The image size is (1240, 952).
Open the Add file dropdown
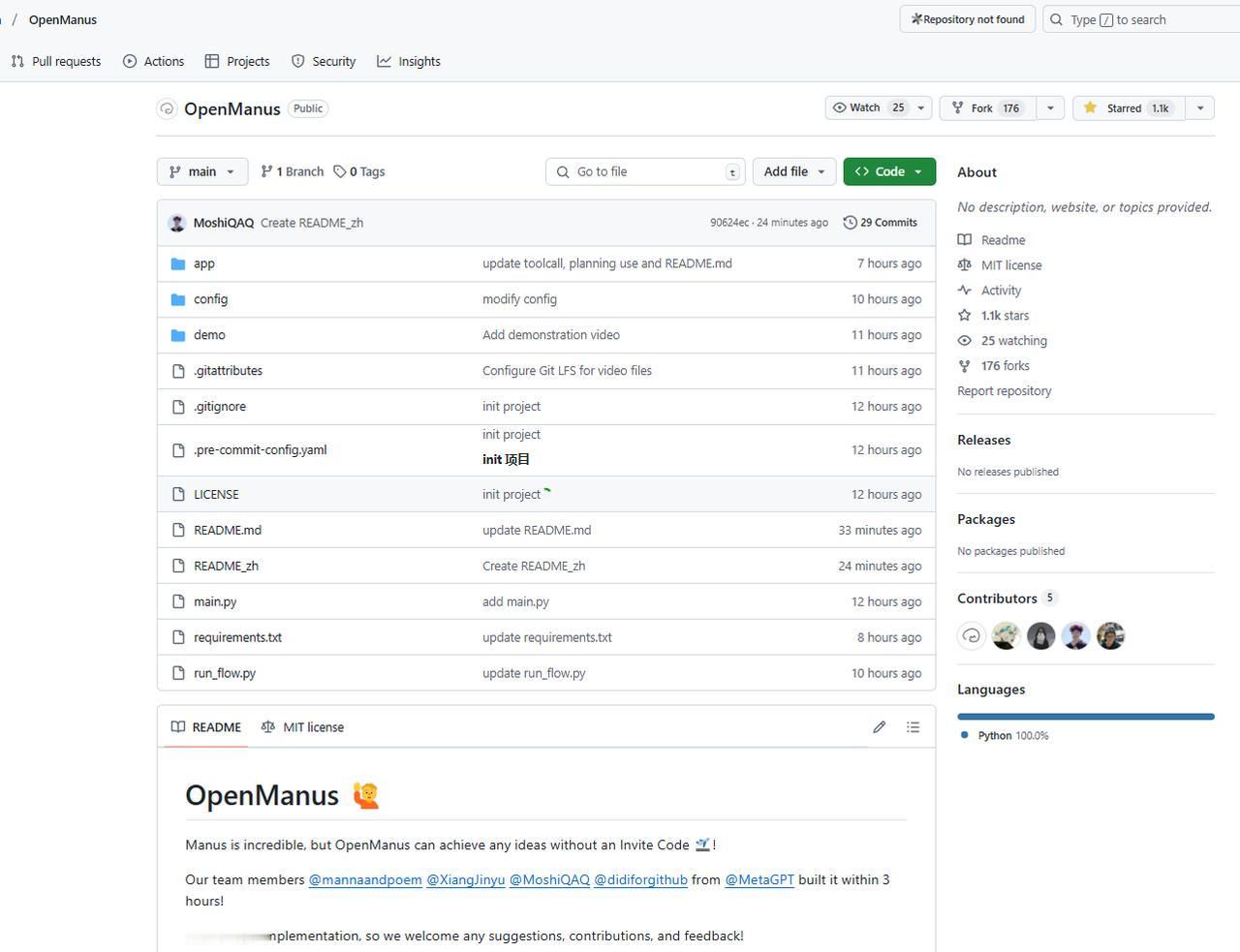[793, 171]
